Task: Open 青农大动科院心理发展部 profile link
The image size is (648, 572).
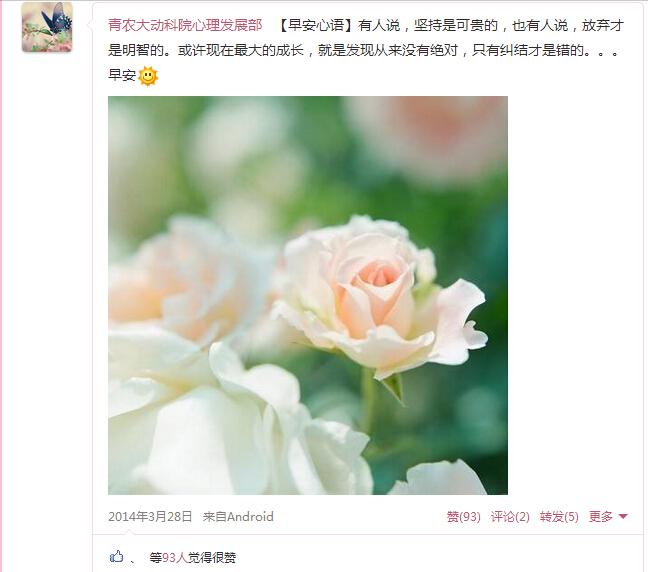Action: 185,26
